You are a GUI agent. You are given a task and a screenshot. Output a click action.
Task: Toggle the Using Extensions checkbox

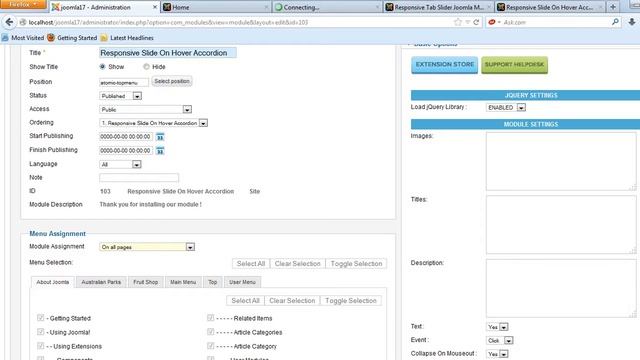(x=40, y=346)
